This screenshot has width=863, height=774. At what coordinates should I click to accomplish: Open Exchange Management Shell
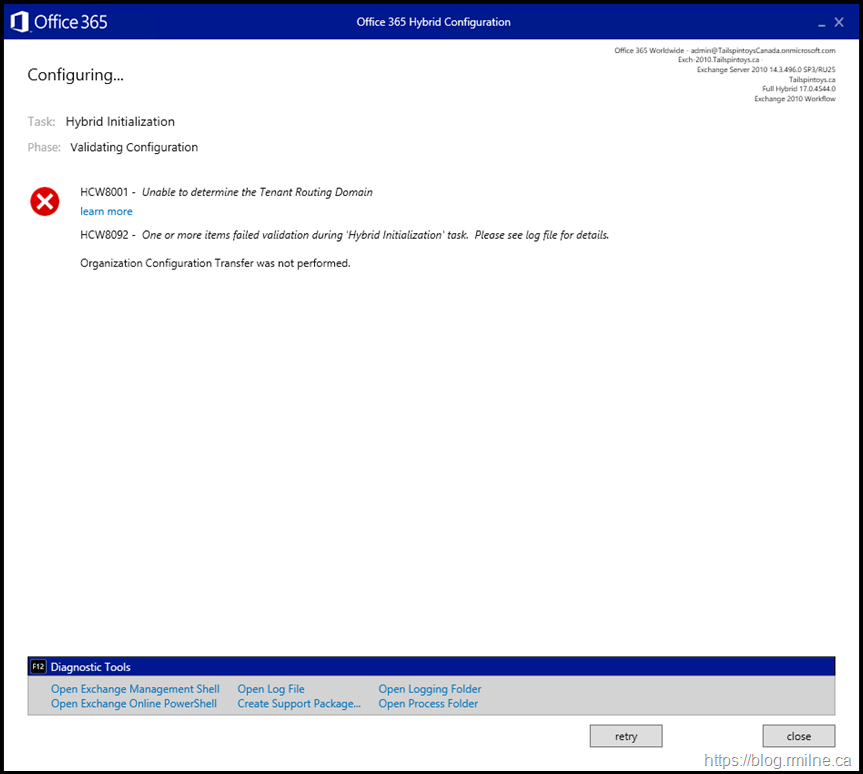coord(135,689)
